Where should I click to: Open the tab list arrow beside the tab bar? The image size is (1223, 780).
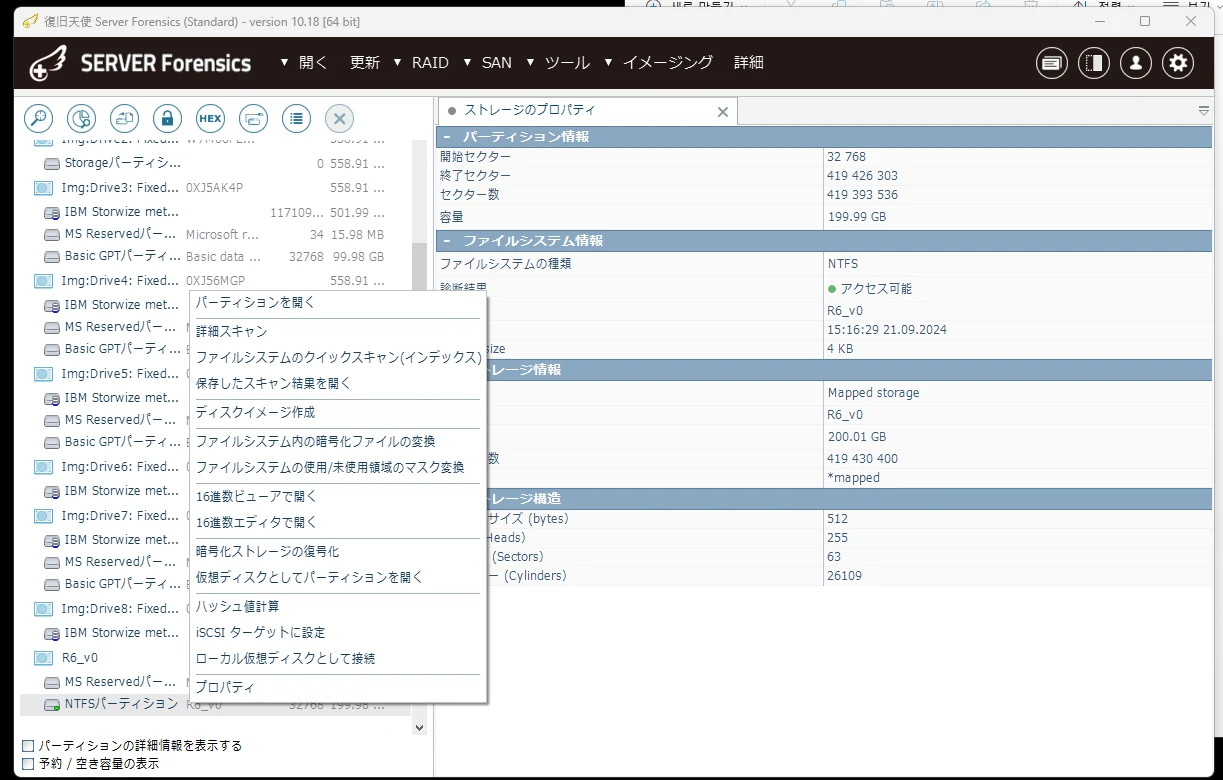tap(1203, 111)
